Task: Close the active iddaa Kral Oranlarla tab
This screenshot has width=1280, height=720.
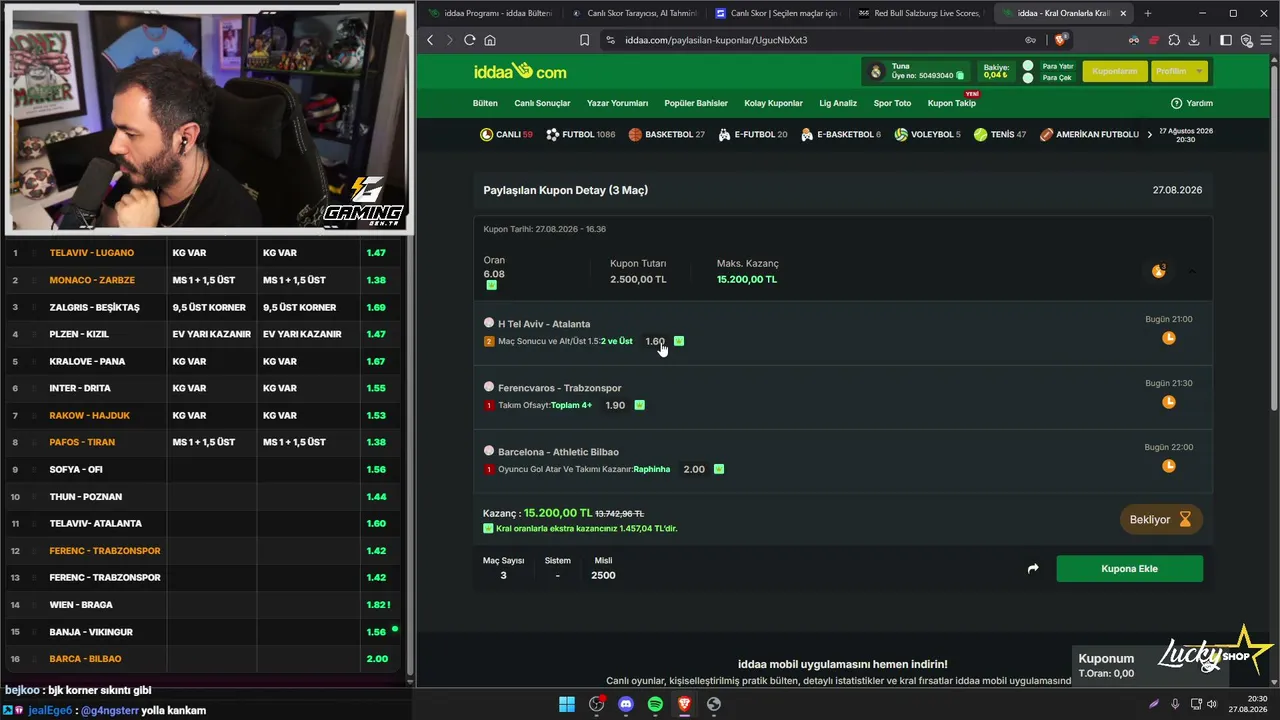Action: (1123, 13)
